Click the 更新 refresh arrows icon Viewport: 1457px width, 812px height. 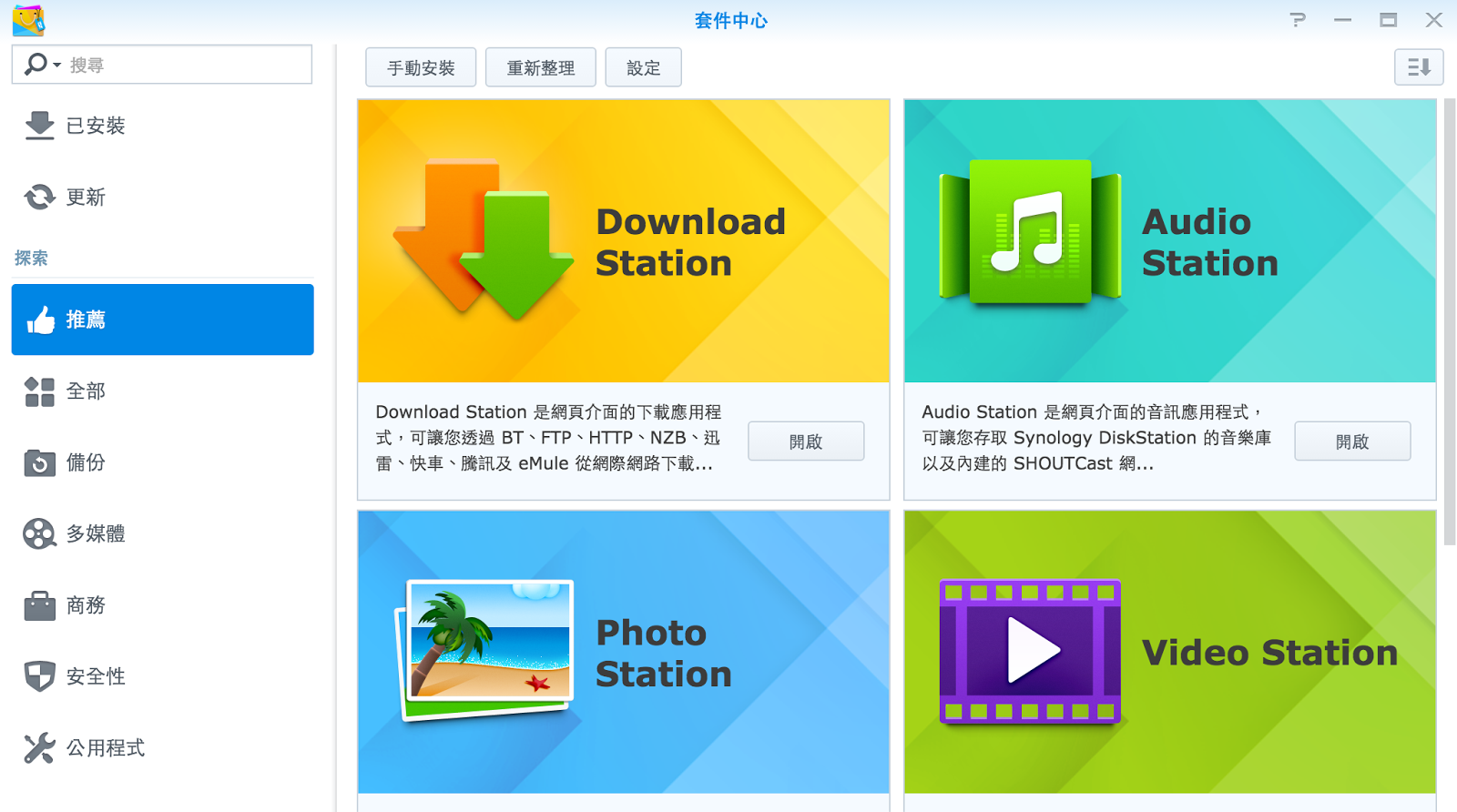coord(39,197)
